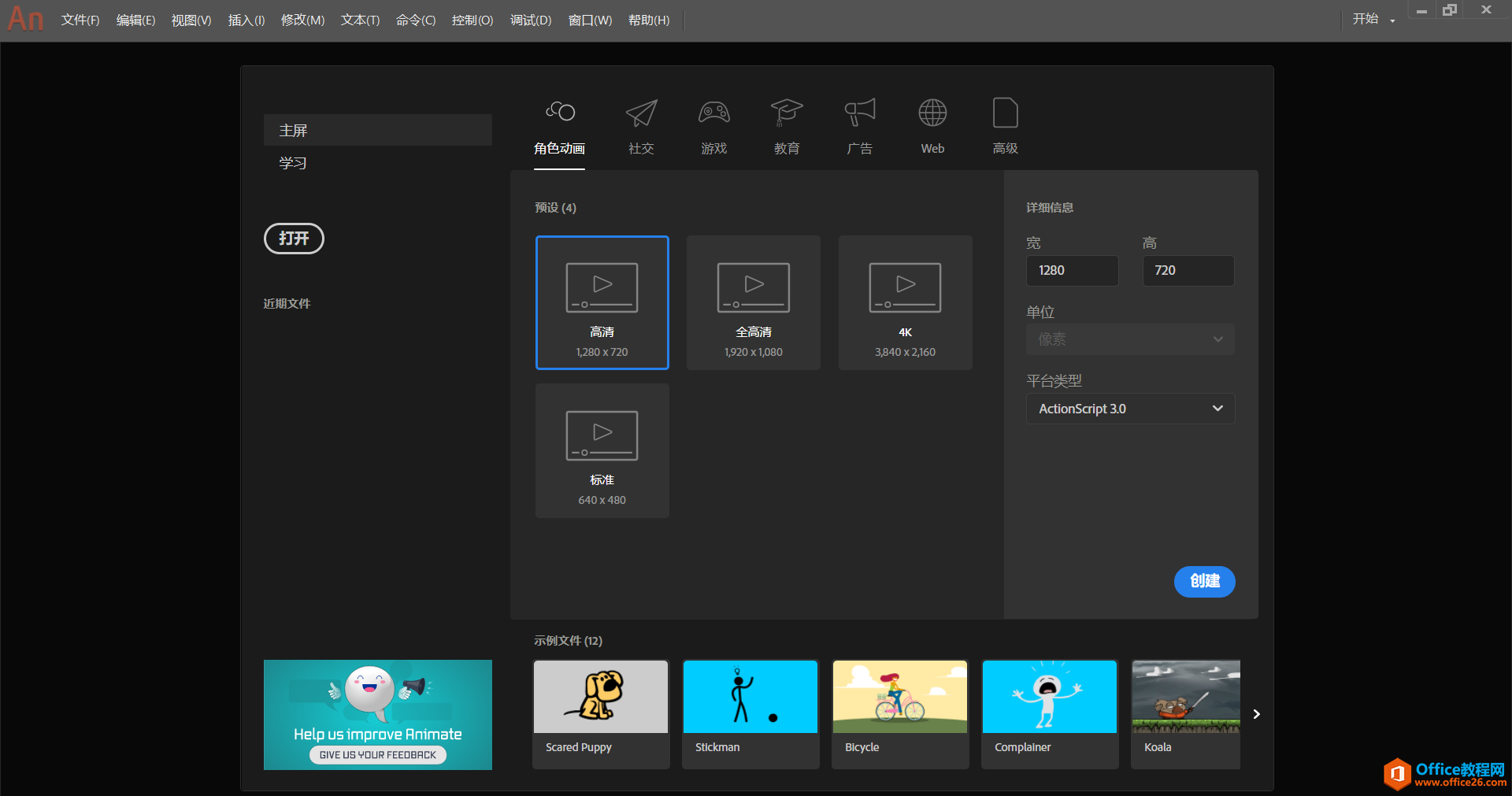Open the Scared Puppy sample file

[601, 714]
